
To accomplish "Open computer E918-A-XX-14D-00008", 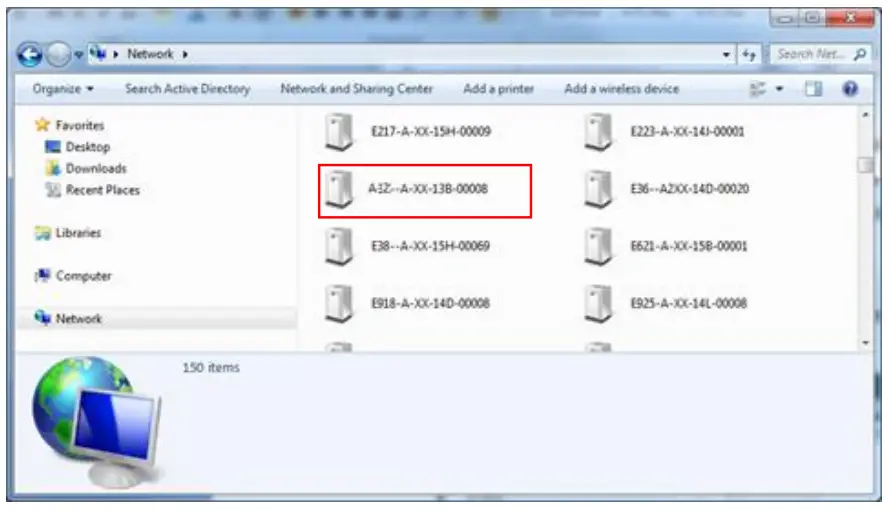I will click(430, 303).
